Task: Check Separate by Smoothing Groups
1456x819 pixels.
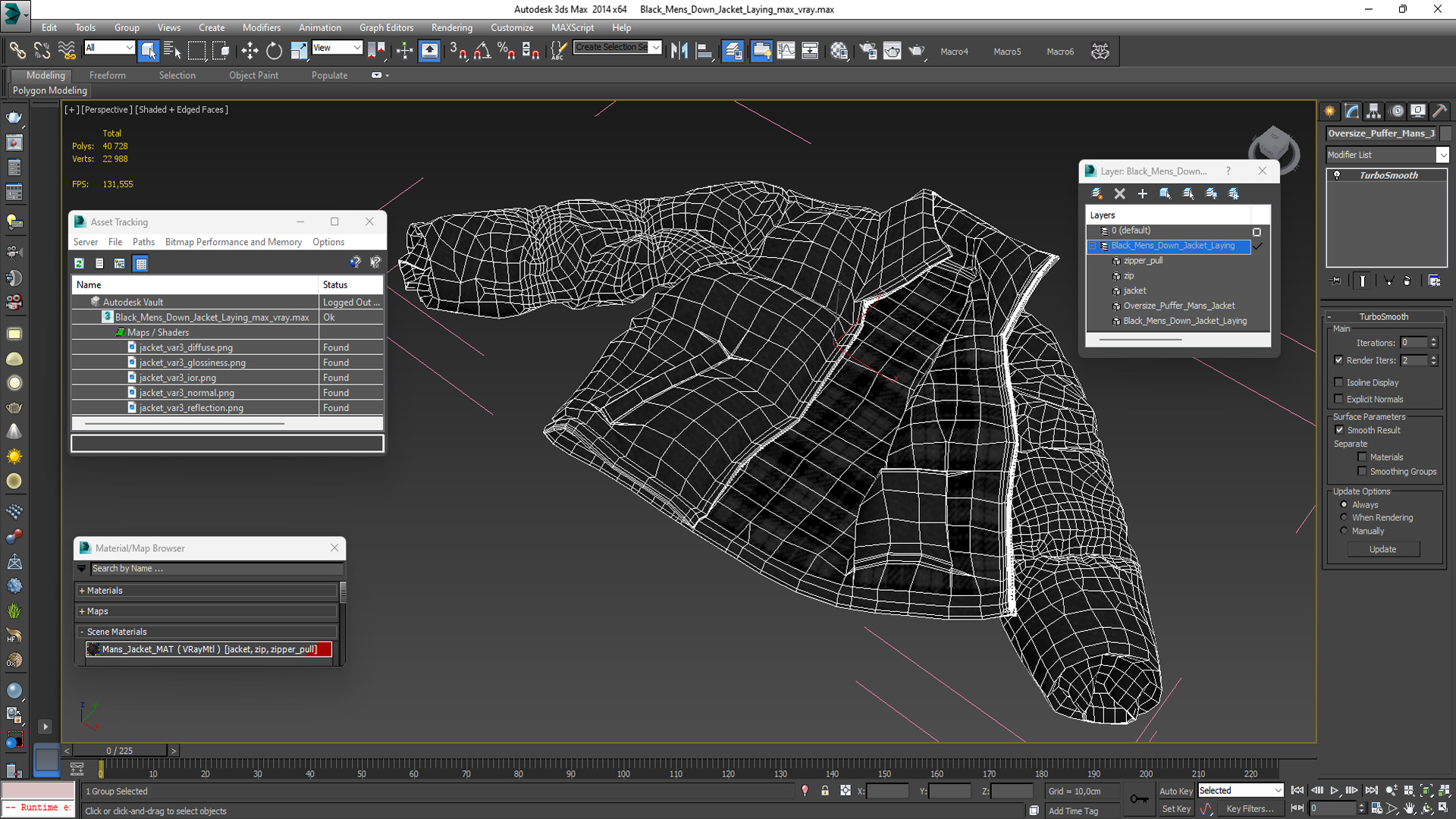Action: (1362, 471)
